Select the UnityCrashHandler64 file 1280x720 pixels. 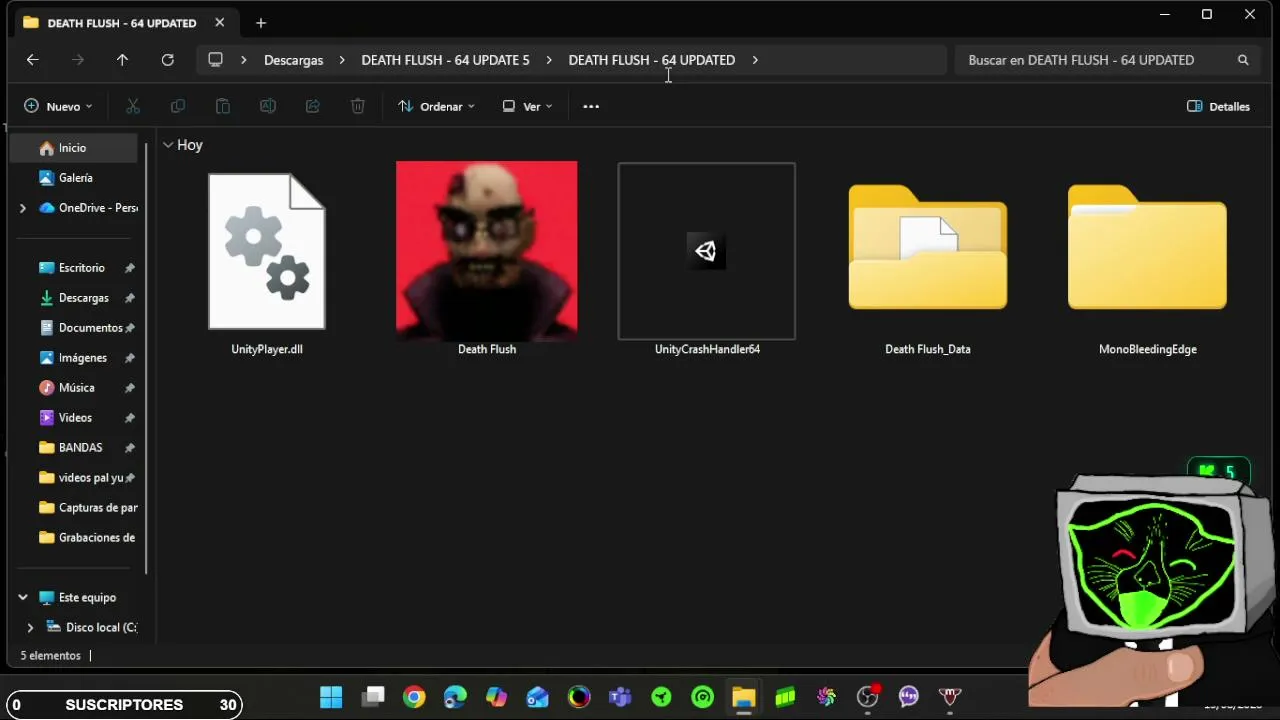707,259
